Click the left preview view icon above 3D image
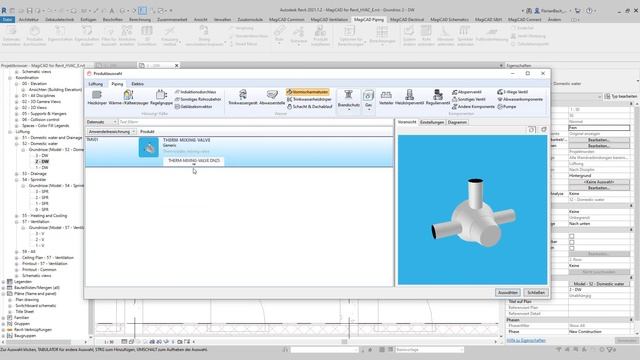640x360 pixels. [x=531, y=129]
